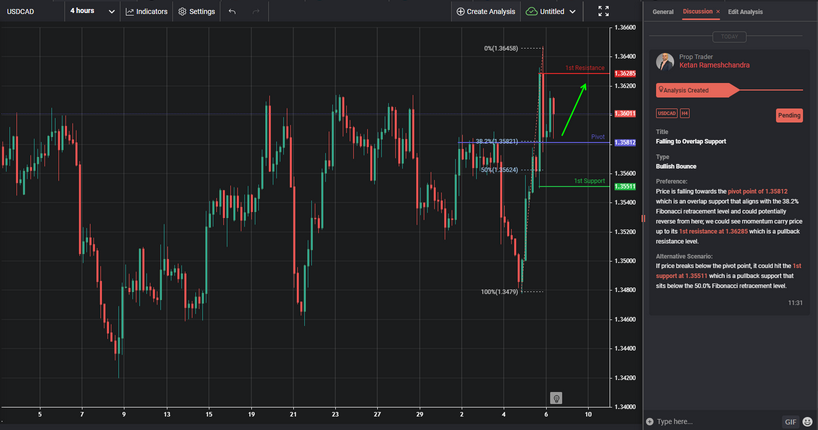Viewport: 818px width, 430px height.
Task: Open the emoji picker
Action: point(808,422)
